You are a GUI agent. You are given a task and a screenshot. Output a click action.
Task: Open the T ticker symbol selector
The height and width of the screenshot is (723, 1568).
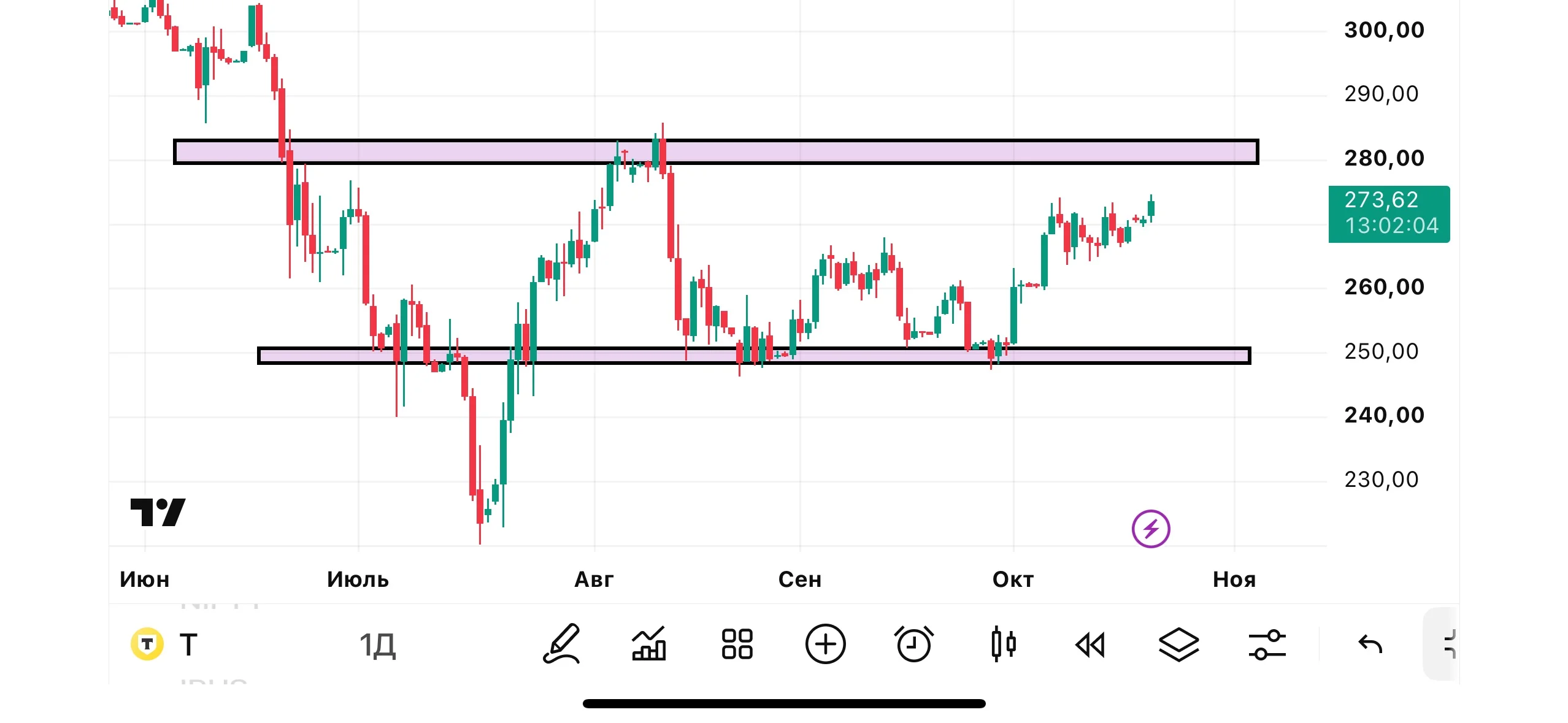(x=164, y=644)
